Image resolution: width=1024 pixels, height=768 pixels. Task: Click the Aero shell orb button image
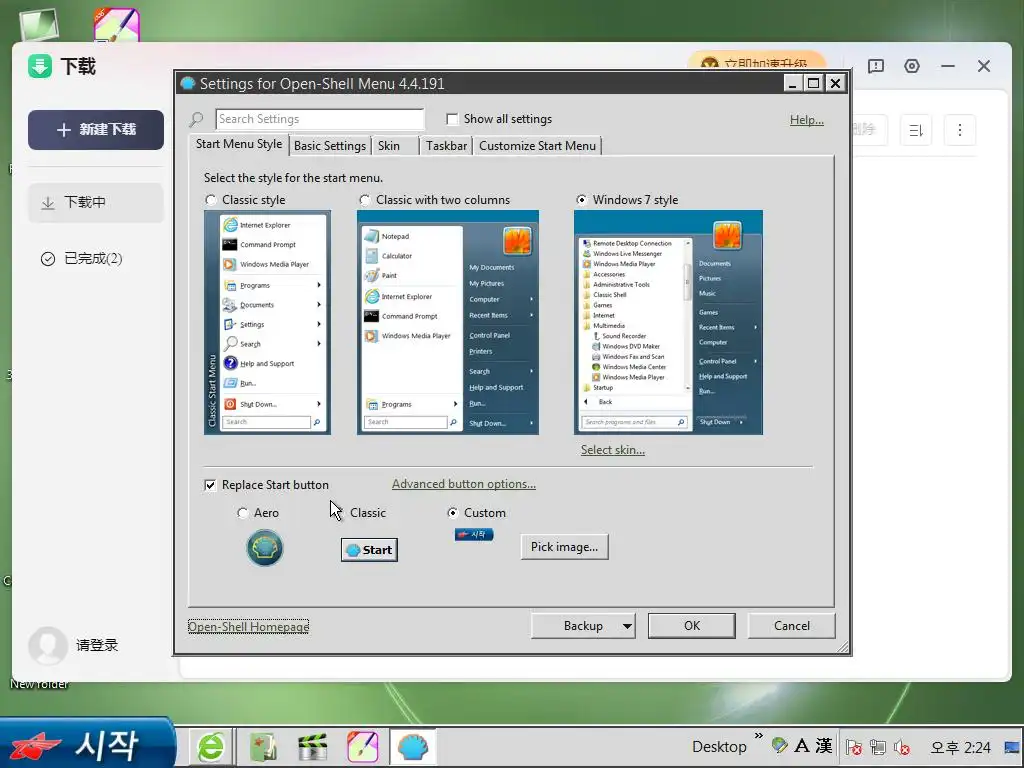click(264, 547)
